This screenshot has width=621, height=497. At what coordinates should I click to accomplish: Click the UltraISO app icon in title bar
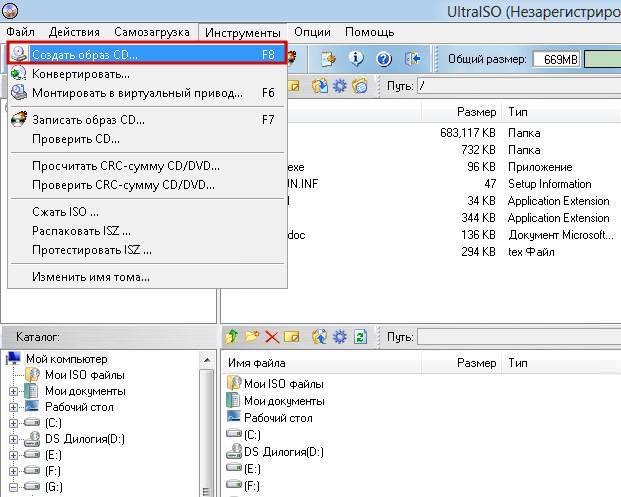coord(10,10)
